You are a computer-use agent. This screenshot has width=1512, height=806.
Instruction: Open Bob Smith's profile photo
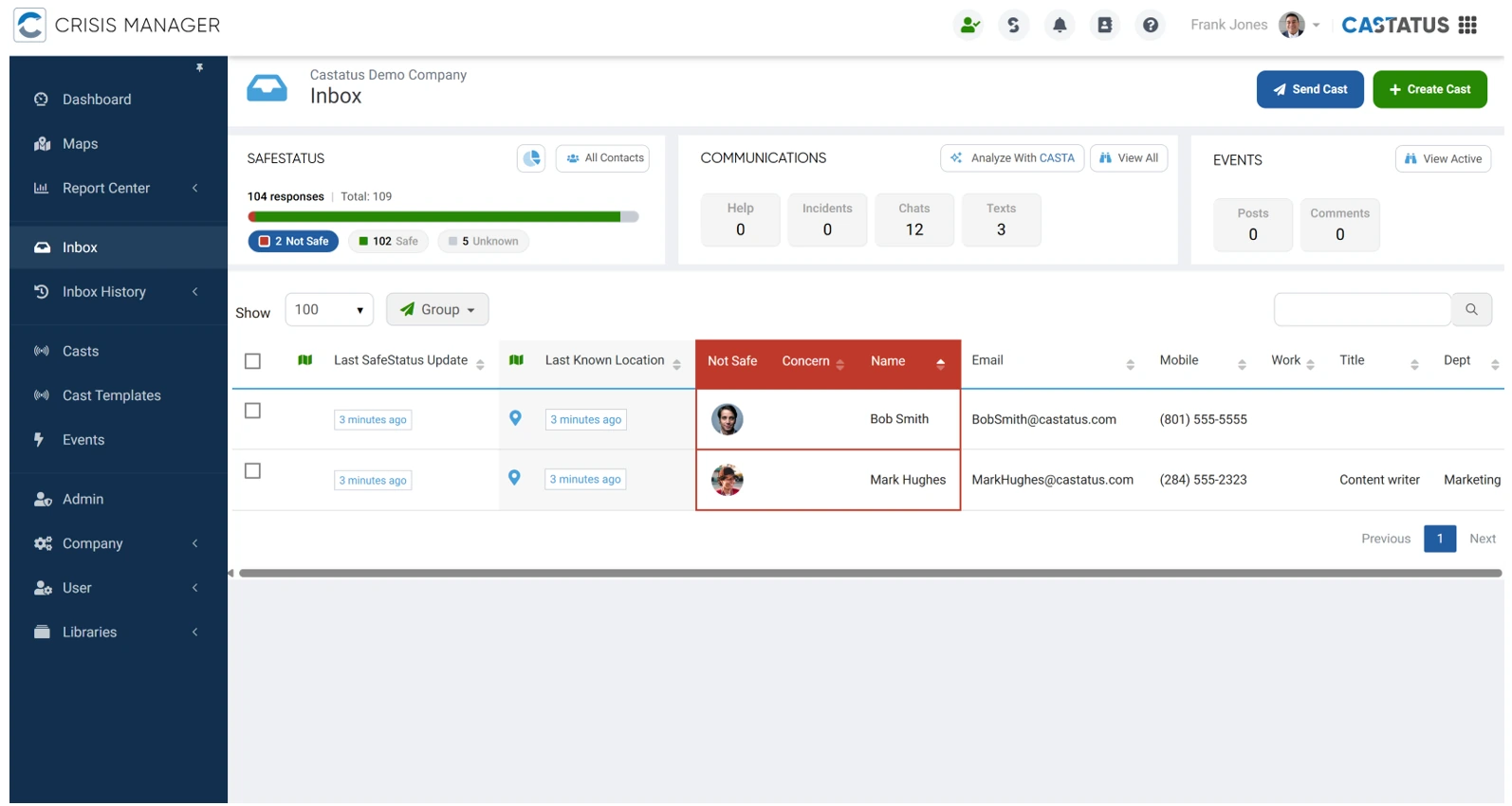click(x=728, y=419)
